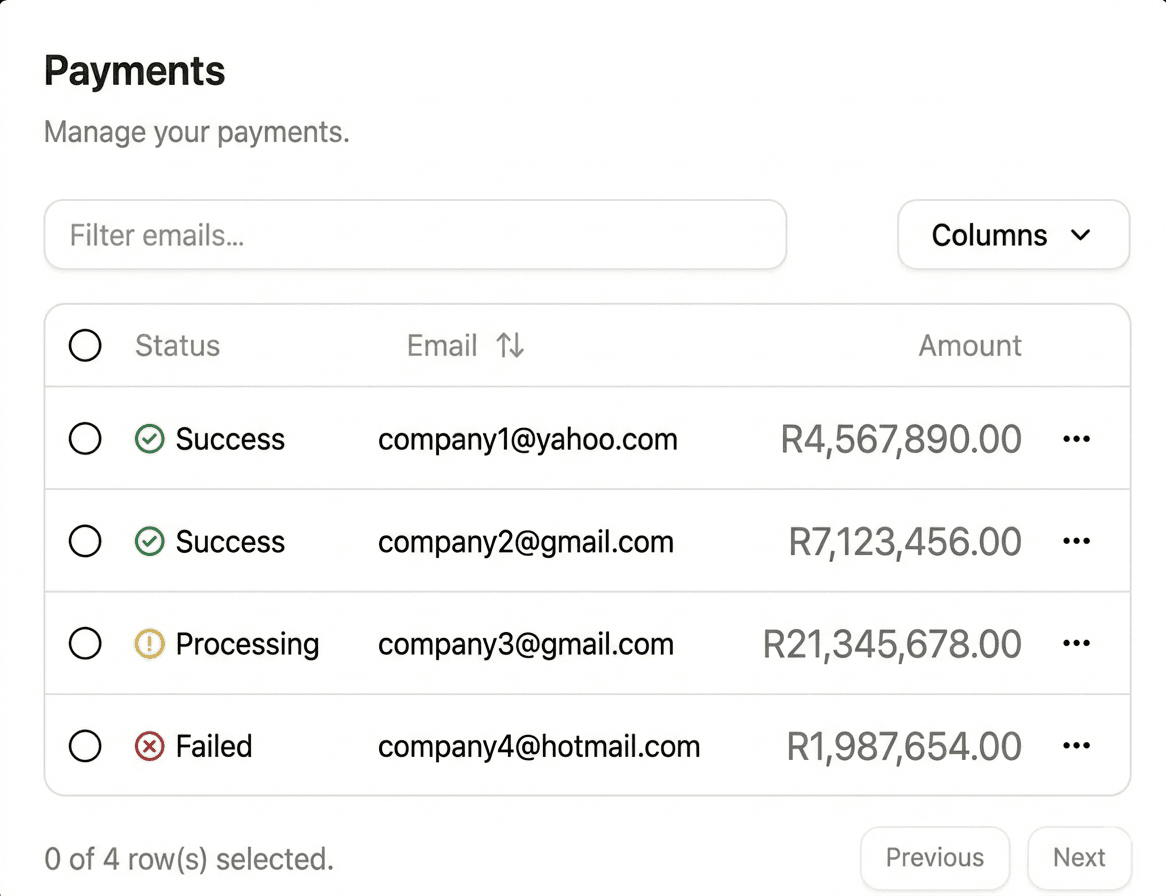Image resolution: width=1166 pixels, height=896 pixels.
Task: Click the Success check icon for company2@gmail.com
Action: 150,541
